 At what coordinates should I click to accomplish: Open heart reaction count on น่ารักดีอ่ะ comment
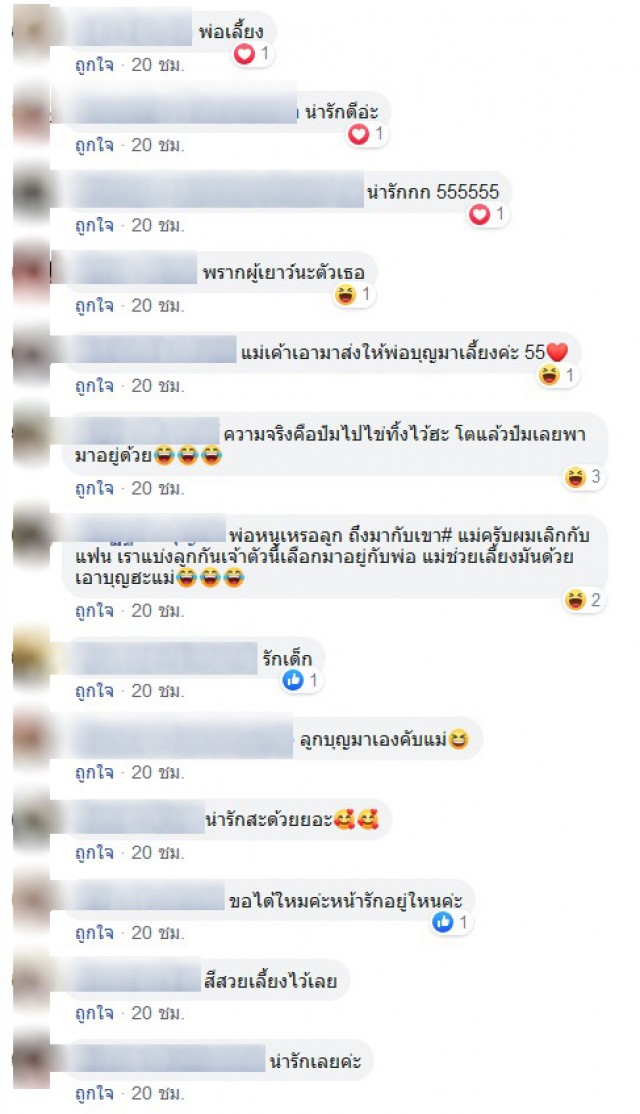click(x=368, y=134)
